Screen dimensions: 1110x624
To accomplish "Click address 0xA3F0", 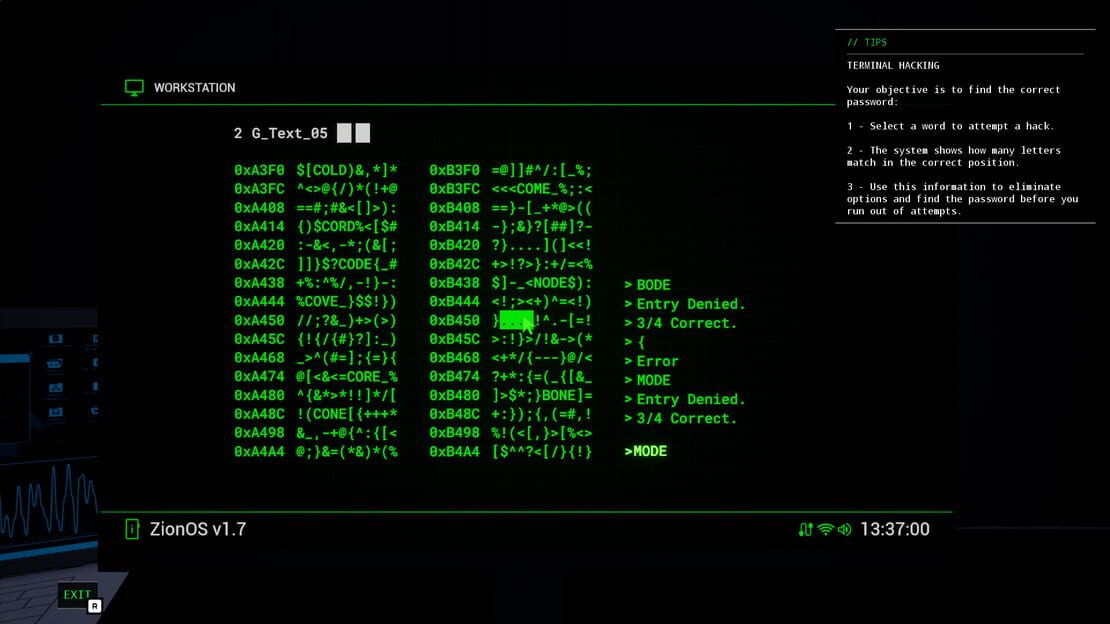I will point(259,171).
